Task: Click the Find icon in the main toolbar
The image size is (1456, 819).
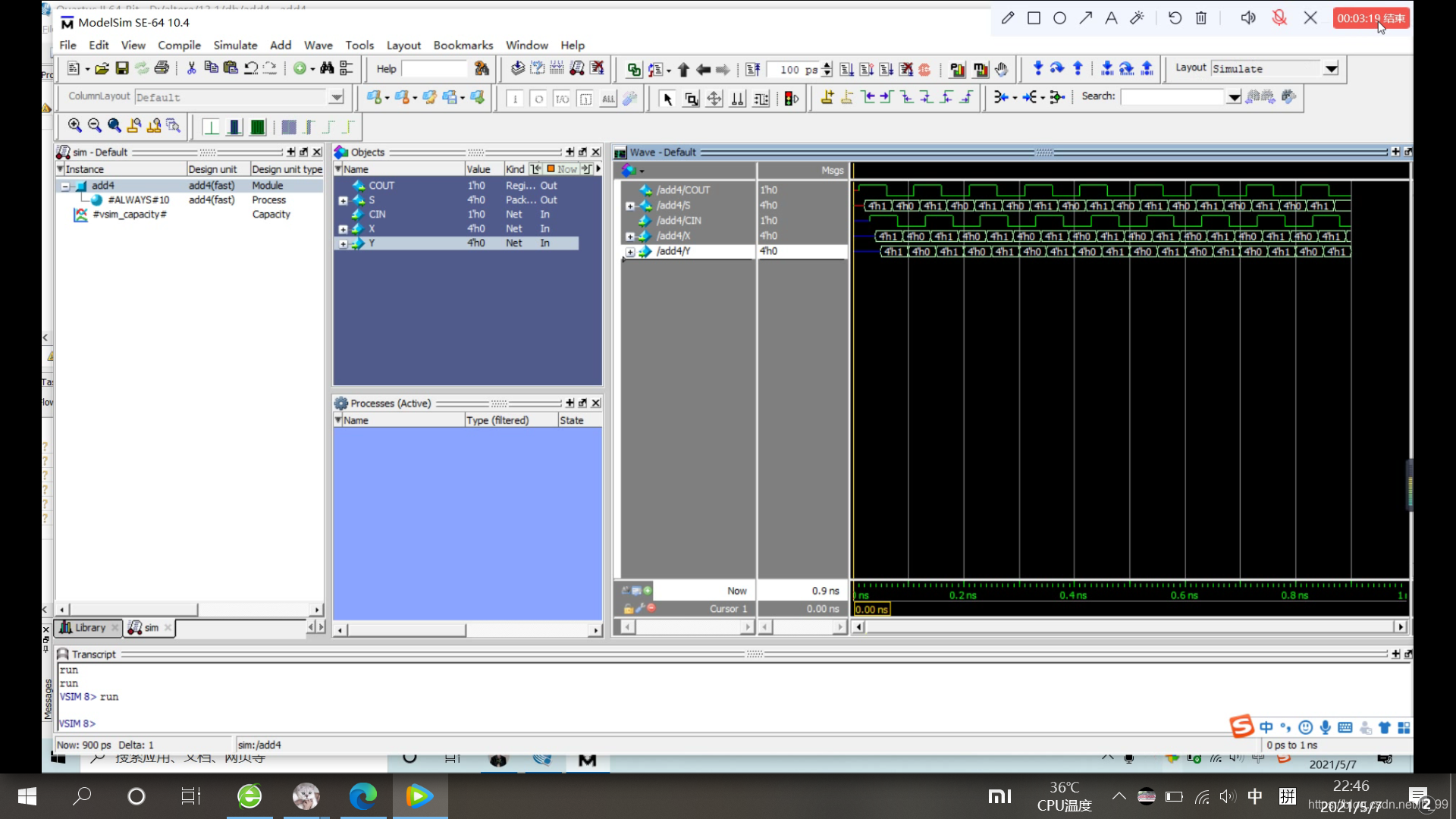Action: [326, 67]
